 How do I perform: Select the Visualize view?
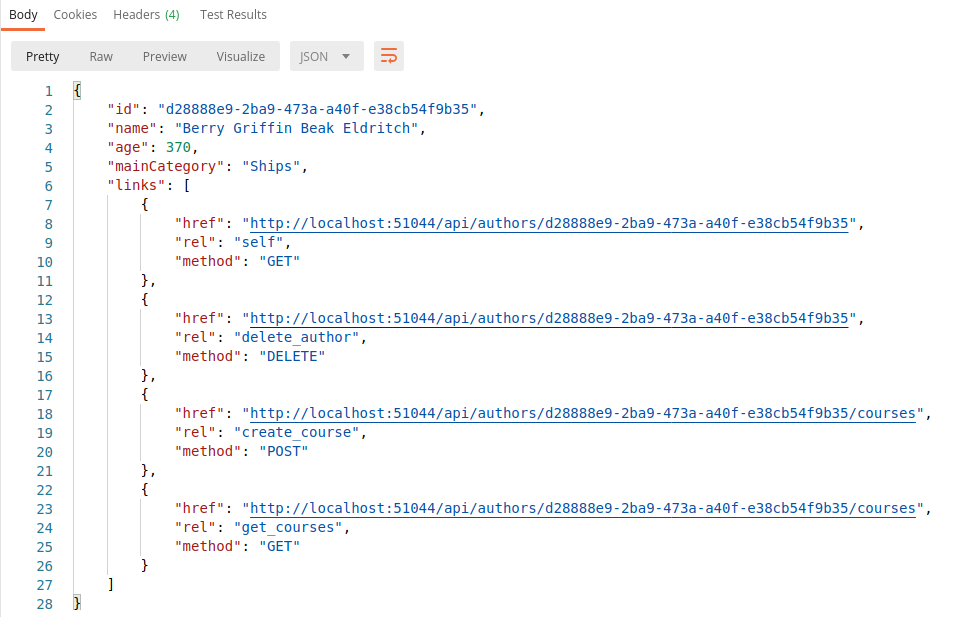[240, 57]
